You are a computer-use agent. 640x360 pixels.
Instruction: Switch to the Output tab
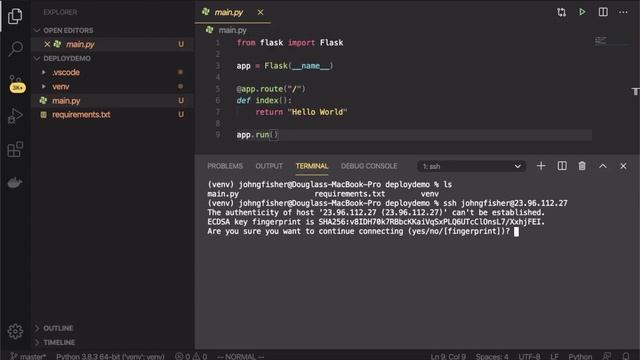[x=269, y=166]
